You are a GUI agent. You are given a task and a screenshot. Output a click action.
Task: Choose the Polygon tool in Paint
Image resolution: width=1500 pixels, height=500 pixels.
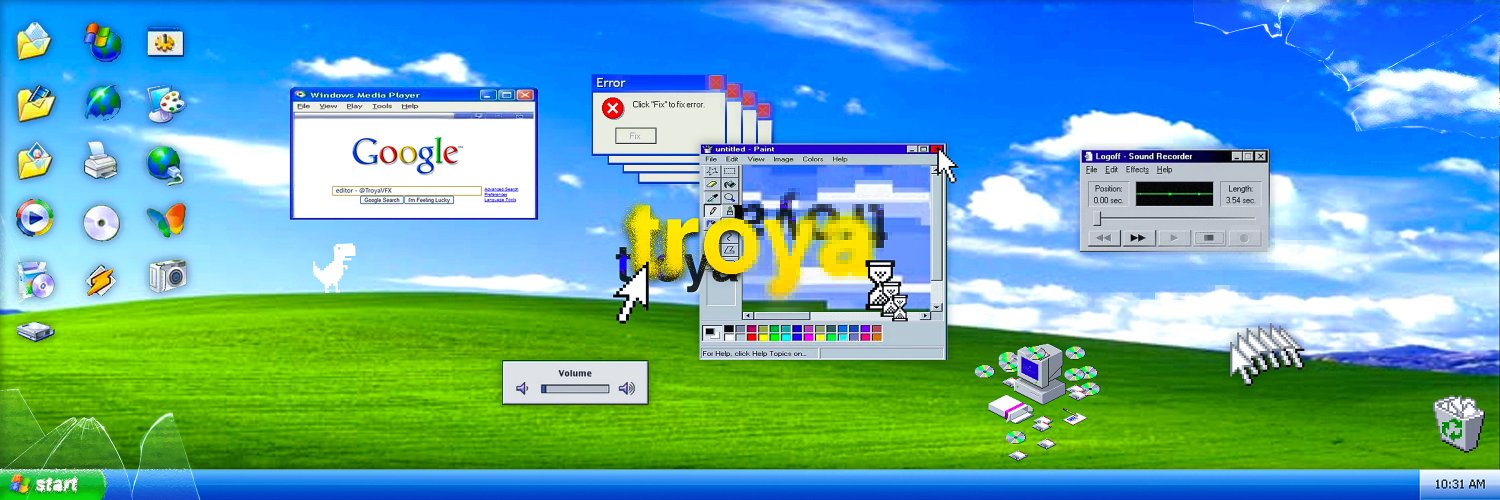(729, 249)
